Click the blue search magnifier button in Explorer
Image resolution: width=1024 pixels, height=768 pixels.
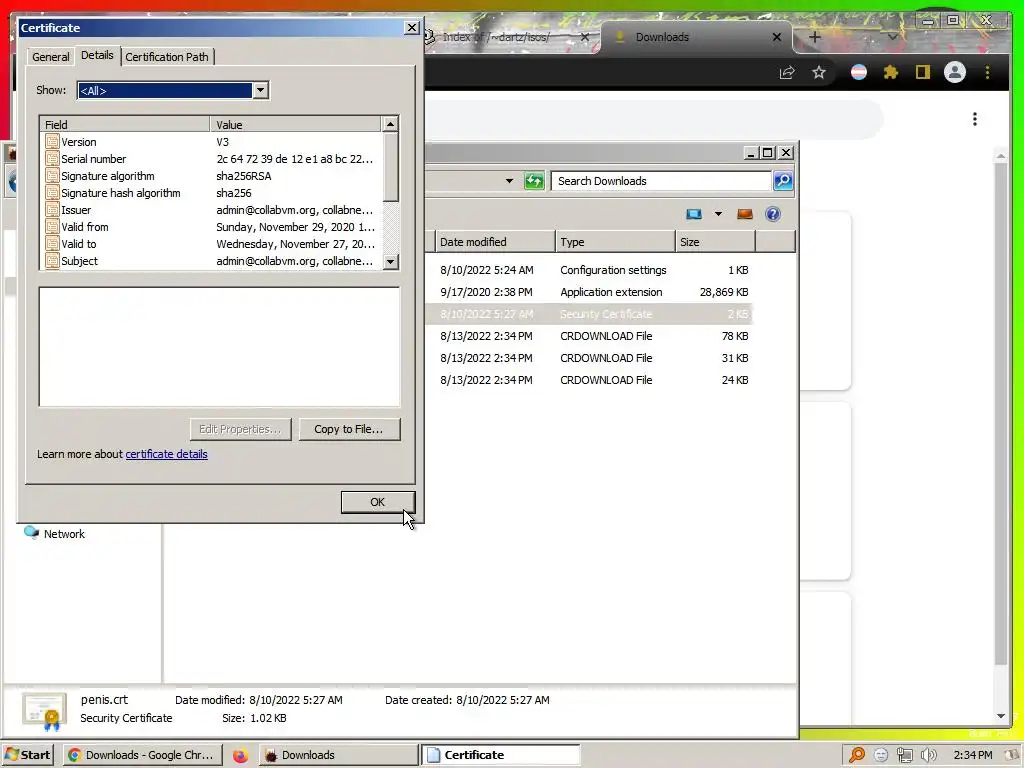point(783,181)
